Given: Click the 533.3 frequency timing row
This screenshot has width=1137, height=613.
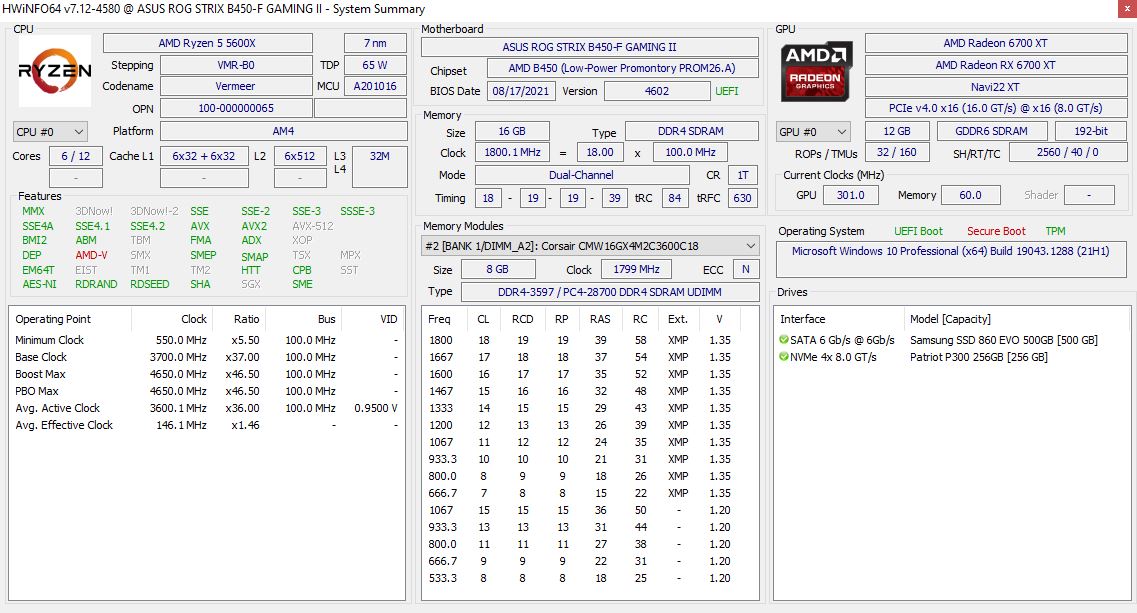Looking at the screenshot, I should pyautogui.click(x=590, y=578).
